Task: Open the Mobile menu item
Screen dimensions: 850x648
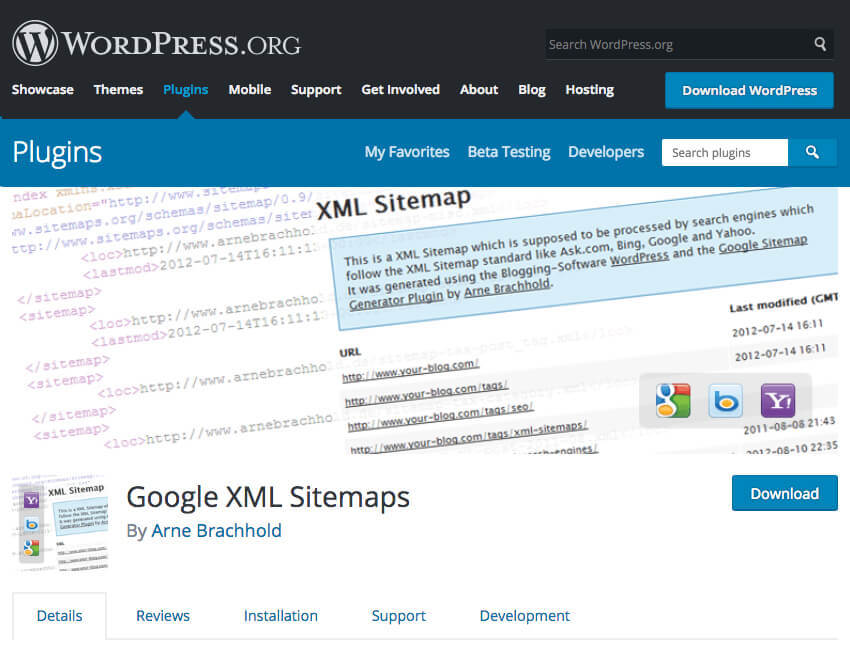Action: (250, 89)
